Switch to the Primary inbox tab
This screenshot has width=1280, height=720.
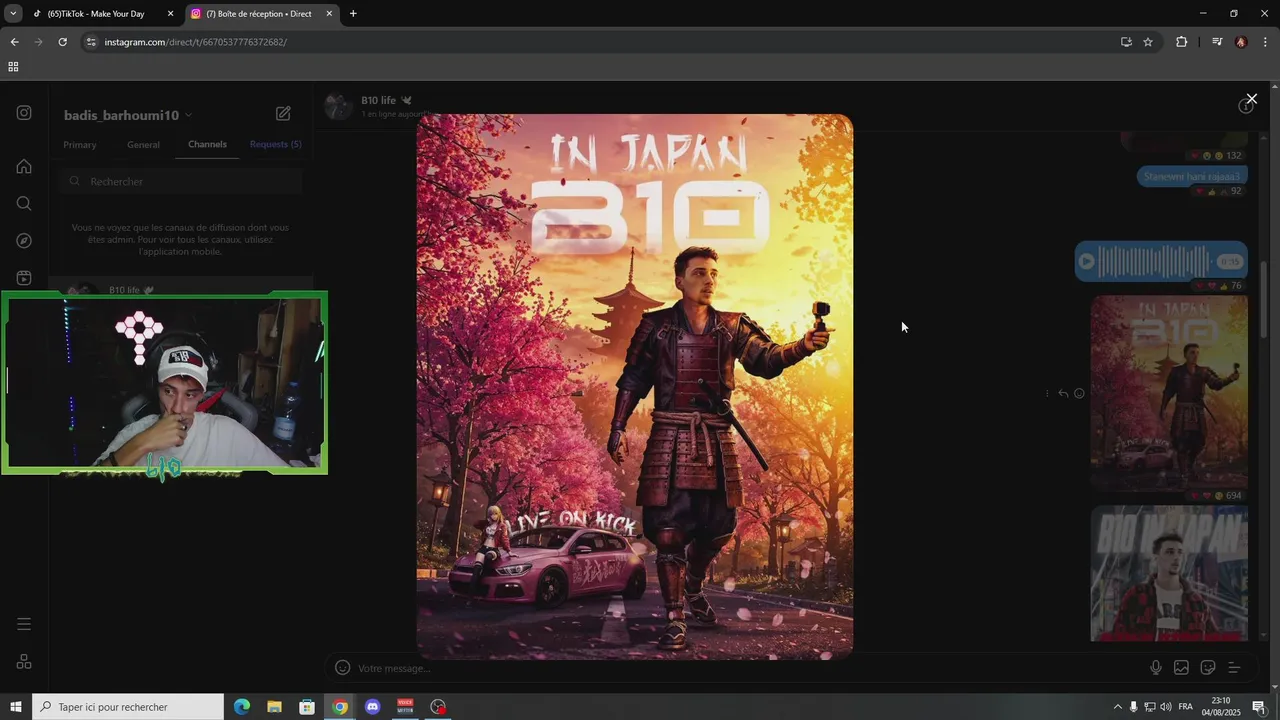pos(80,145)
